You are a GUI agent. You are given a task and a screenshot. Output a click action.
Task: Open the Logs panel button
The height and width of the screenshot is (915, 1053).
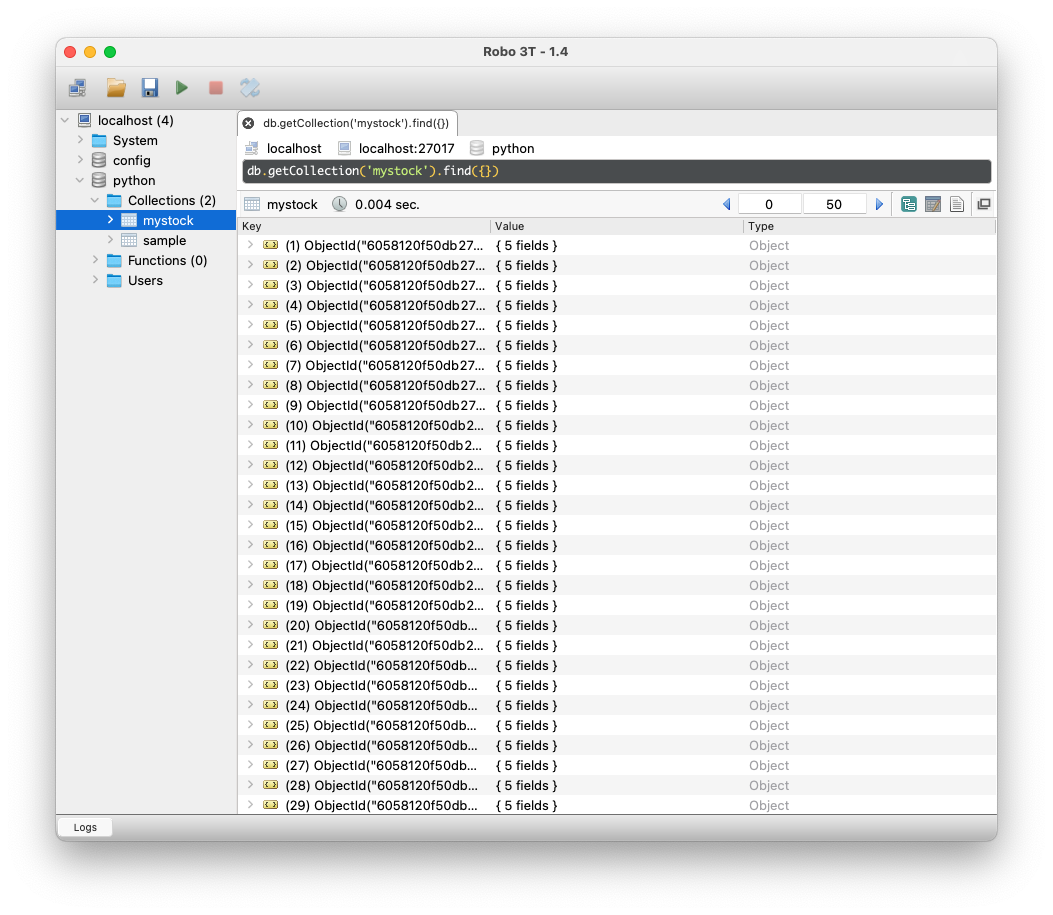tap(85, 827)
